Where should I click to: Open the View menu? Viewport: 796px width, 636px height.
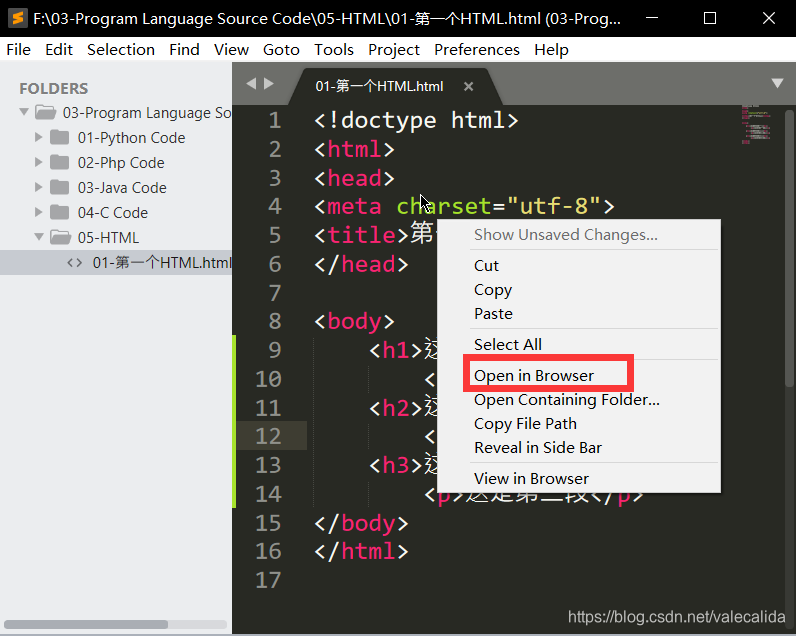pos(231,50)
